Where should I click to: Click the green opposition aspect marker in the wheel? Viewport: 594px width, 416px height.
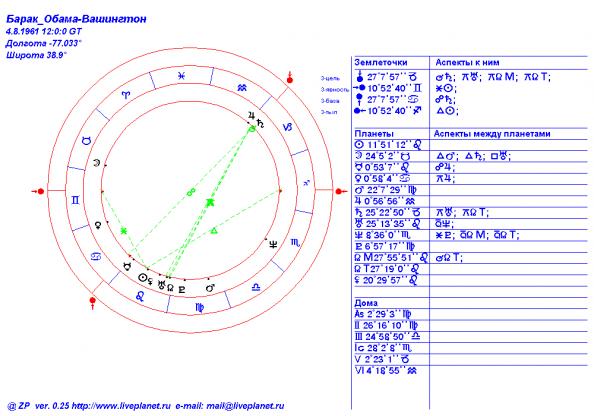pos(191,192)
